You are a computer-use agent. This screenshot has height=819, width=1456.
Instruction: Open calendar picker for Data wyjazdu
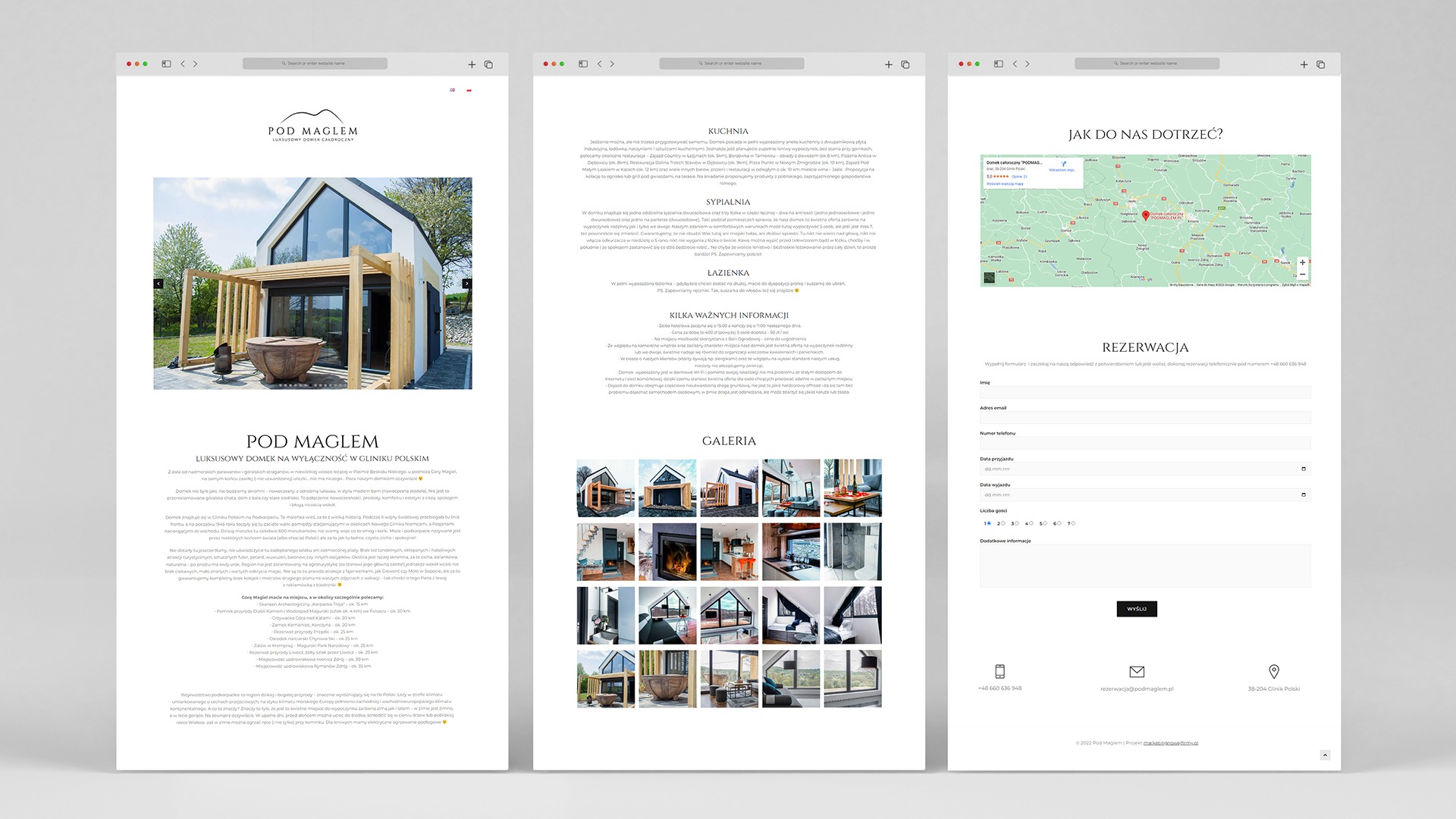(1304, 494)
